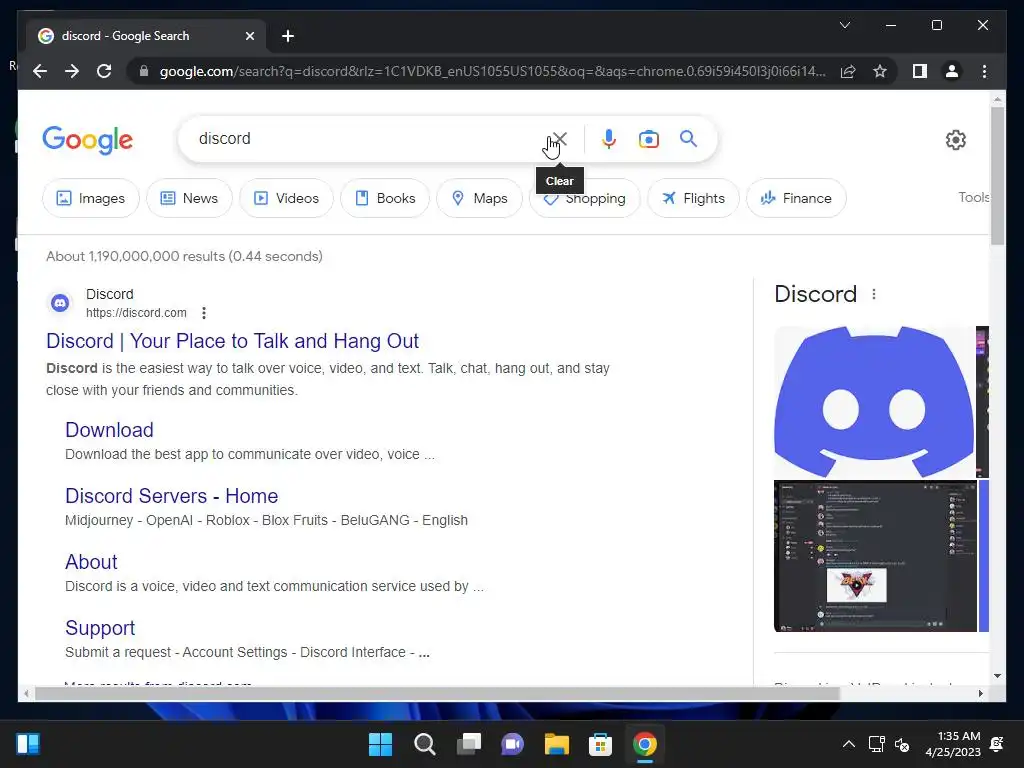Open the Download sitelink

coord(109,430)
